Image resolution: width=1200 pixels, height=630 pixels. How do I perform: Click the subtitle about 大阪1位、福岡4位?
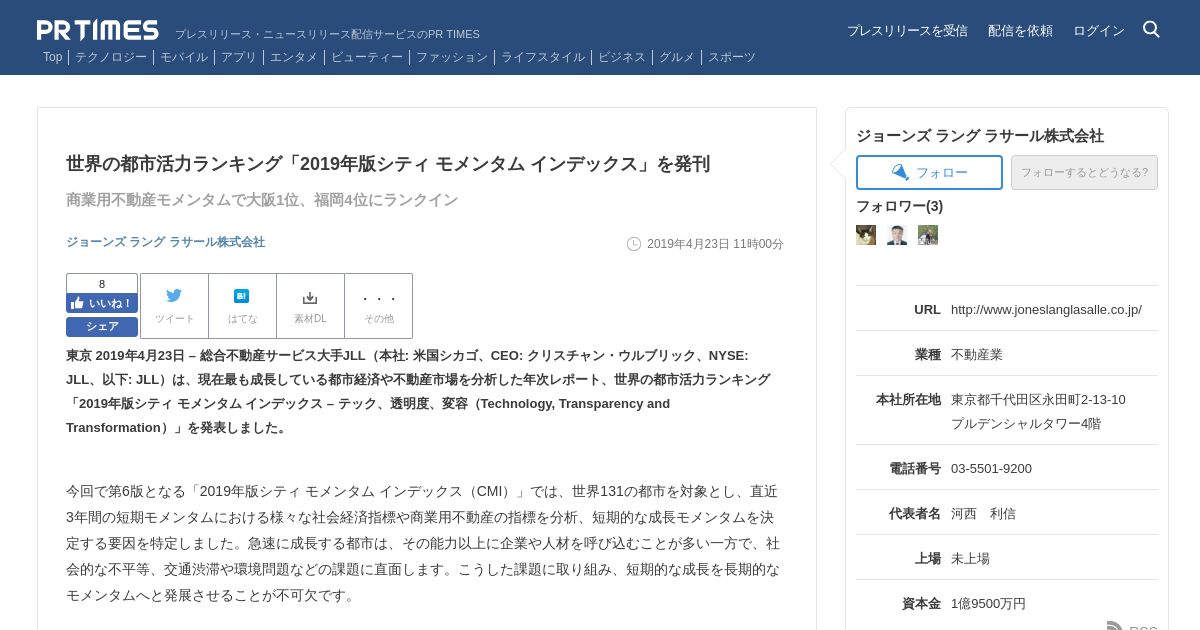pyautogui.click(x=262, y=200)
